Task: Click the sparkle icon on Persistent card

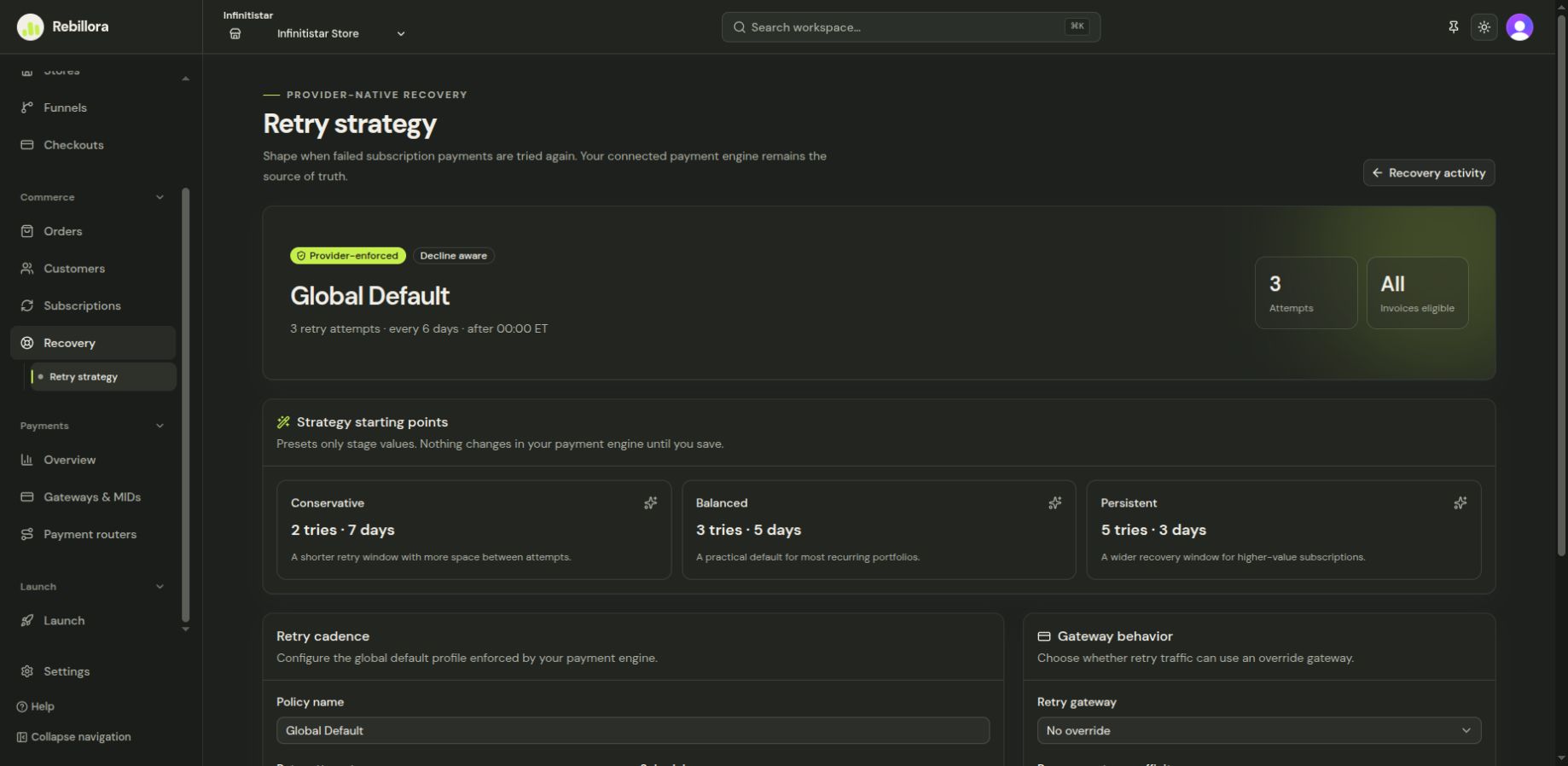Action: click(1461, 503)
